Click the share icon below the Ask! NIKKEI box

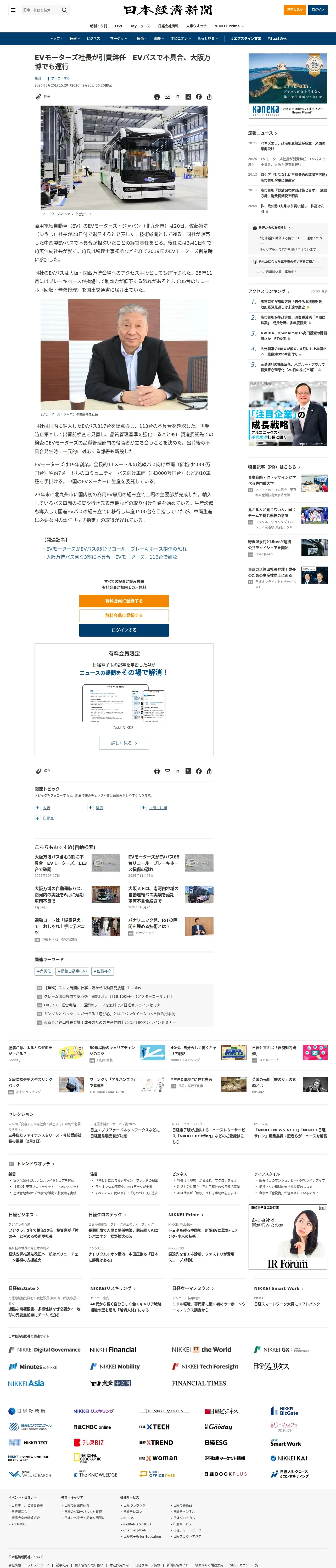tap(209, 771)
